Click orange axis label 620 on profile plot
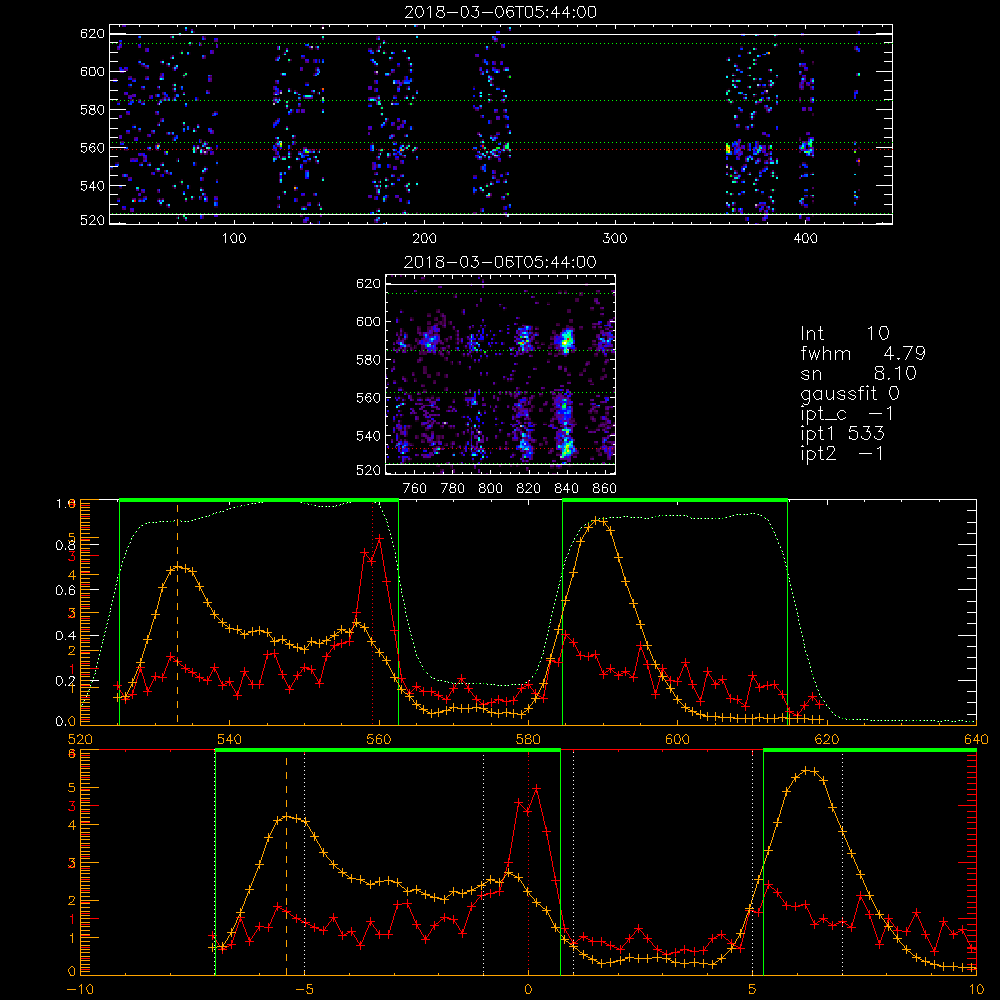This screenshot has height=1000, width=1000. (827, 739)
